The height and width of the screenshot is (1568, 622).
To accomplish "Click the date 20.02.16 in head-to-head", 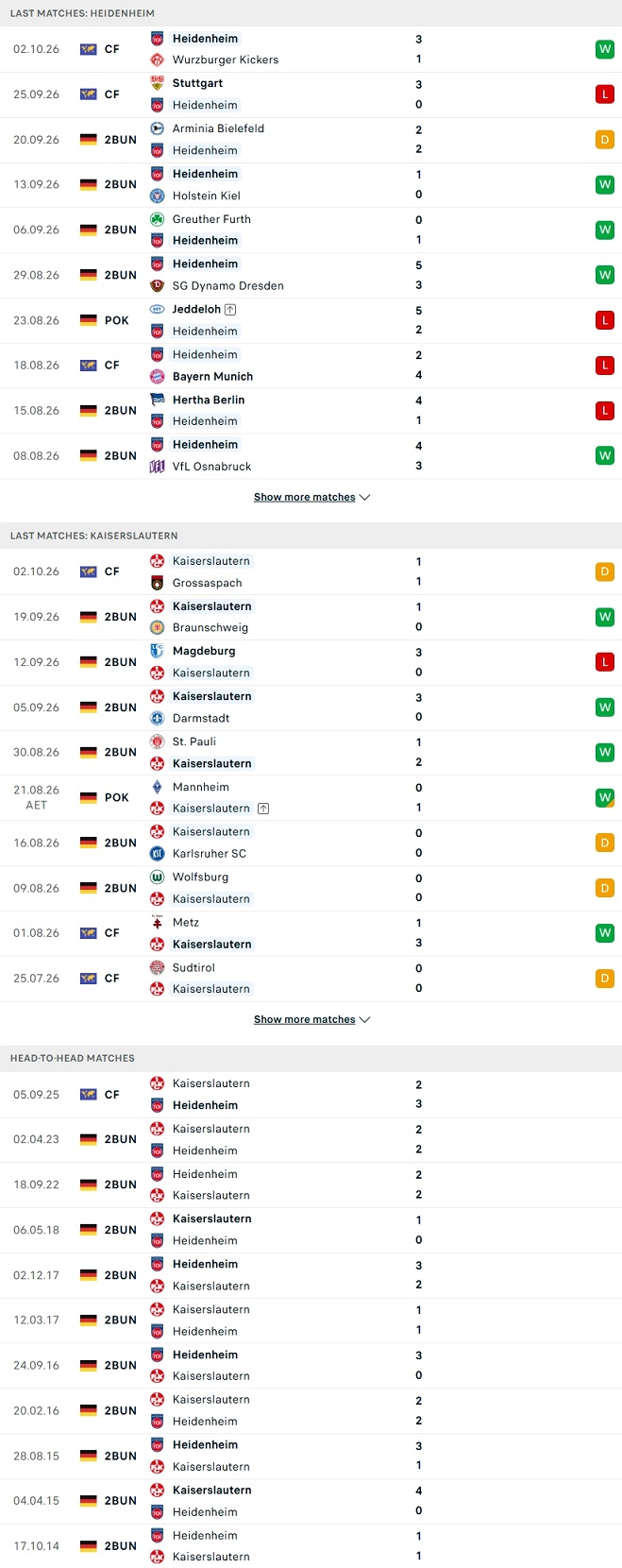I will [x=37, y=1411].
